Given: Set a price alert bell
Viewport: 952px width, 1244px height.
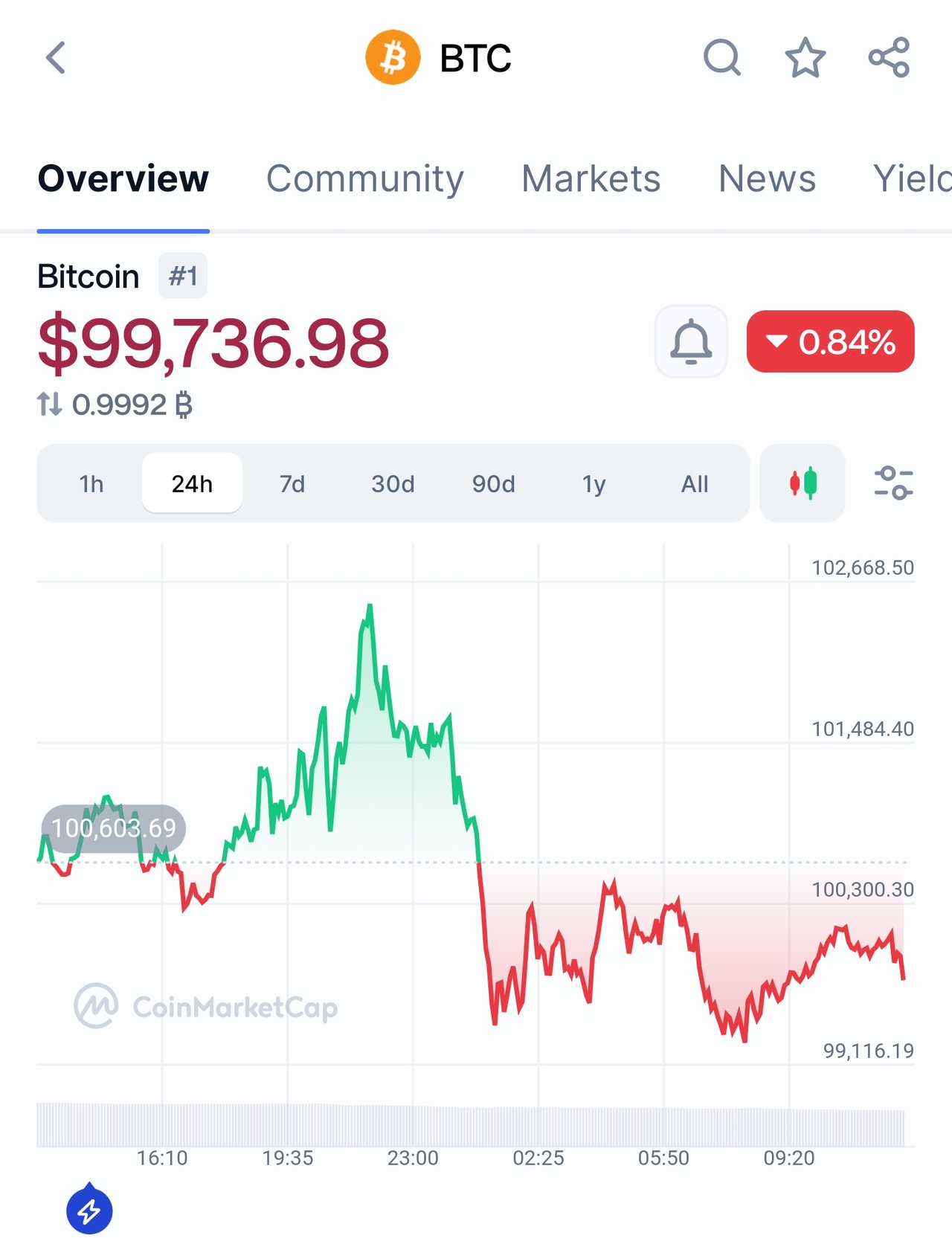Looking at the screenshot, I should click(691, 342).
